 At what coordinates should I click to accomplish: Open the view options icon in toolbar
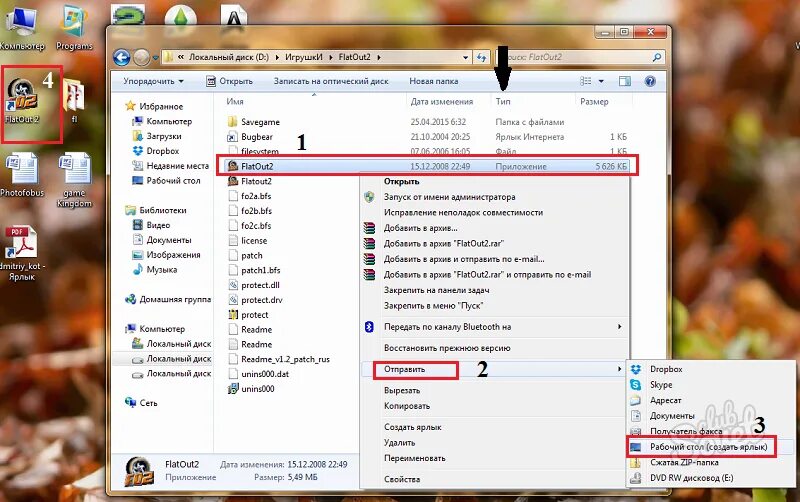point(586,81)
